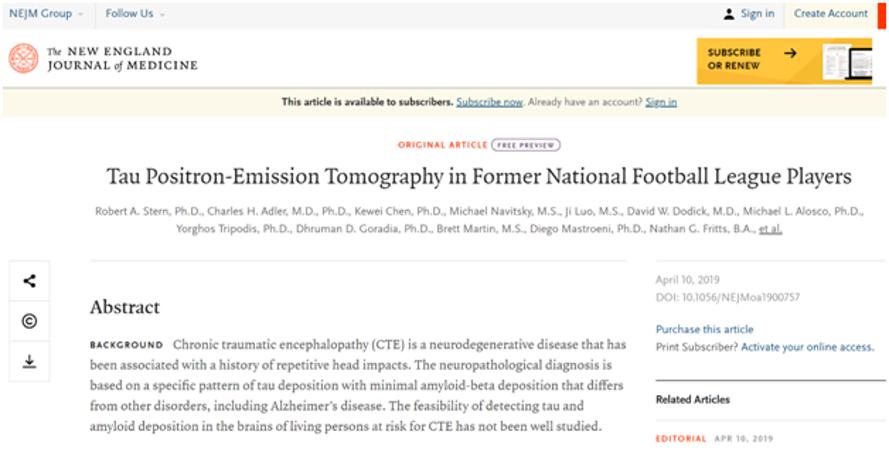Click the arrow on Subscribe or Renew banner

790,53
